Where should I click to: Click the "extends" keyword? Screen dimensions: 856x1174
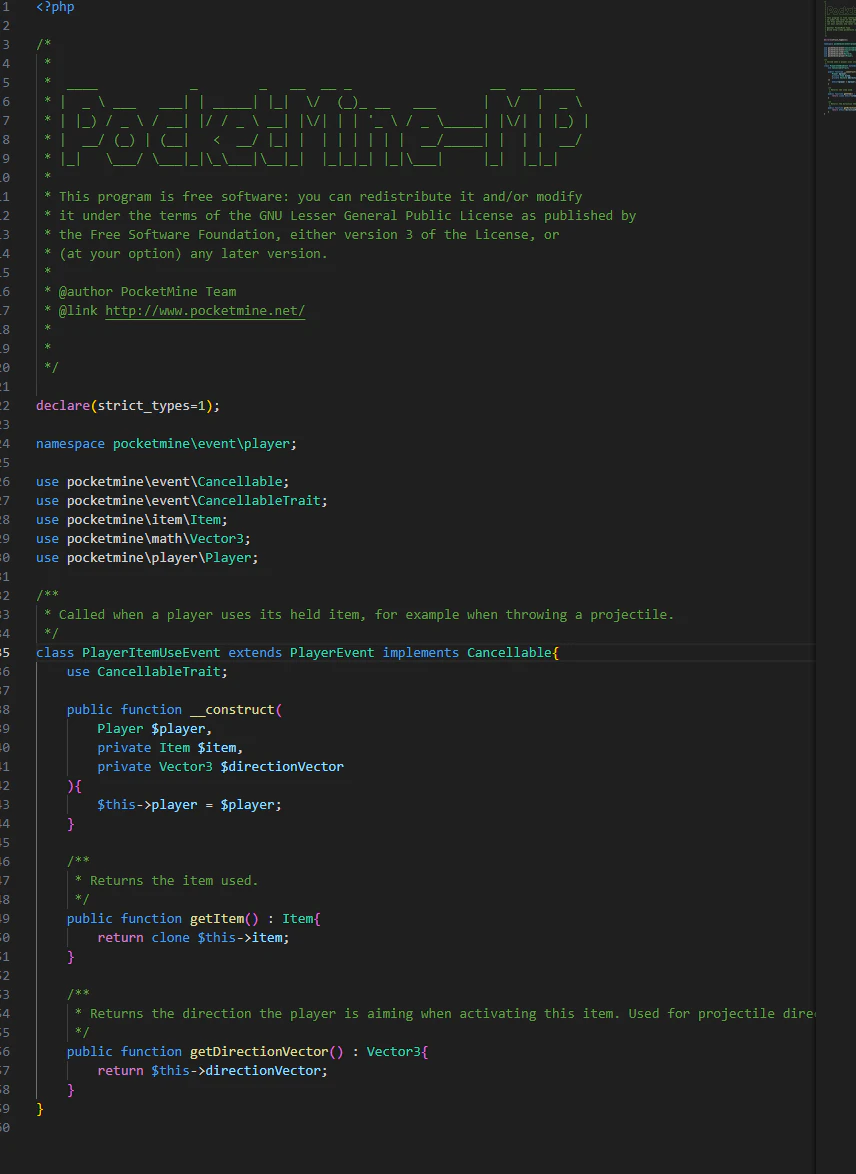pyautogui.click(x=255, y=653)
